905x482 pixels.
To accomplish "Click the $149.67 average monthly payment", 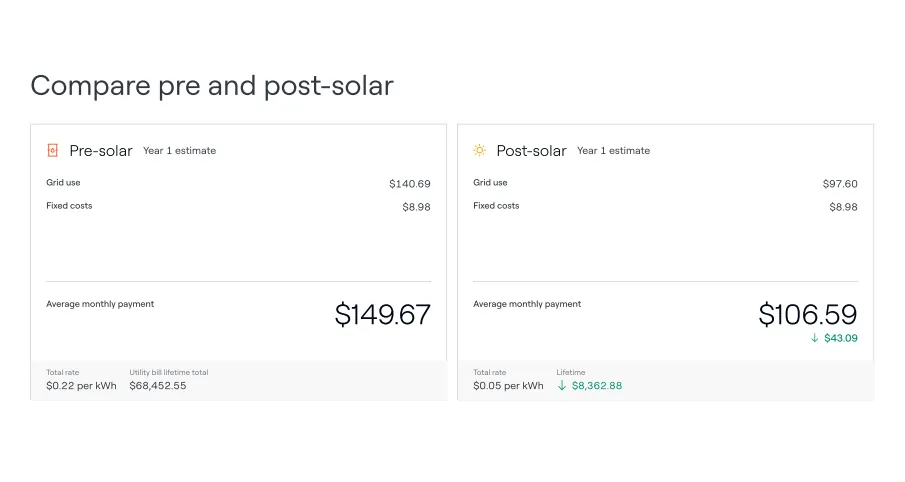I will 382,315.
